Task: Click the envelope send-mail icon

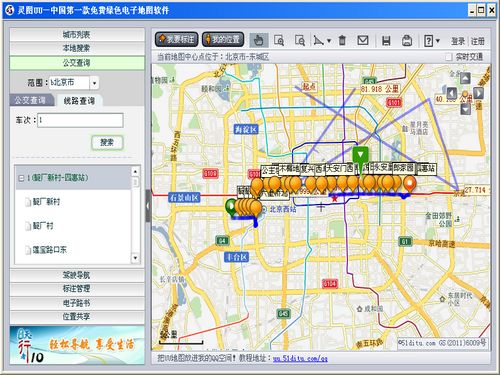Action: pyautogui.click(x=363, y=40)
